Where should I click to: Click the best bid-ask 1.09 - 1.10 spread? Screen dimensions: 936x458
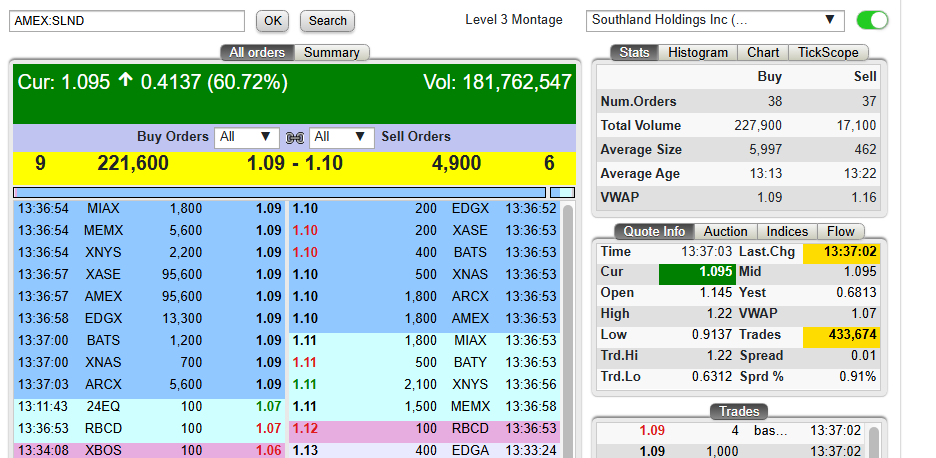(x=295, y=163)
